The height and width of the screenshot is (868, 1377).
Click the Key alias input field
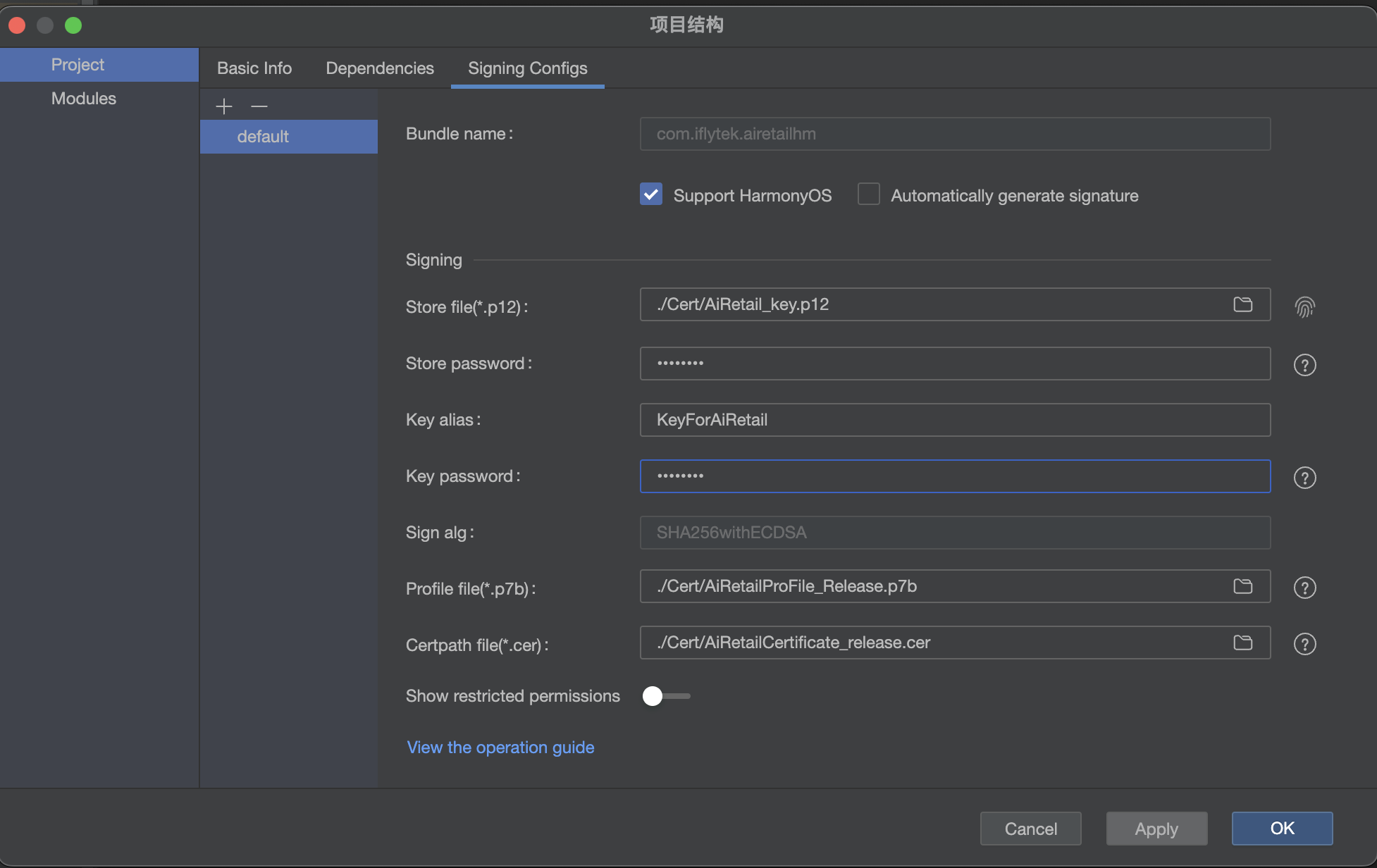(x=956, y=420)
